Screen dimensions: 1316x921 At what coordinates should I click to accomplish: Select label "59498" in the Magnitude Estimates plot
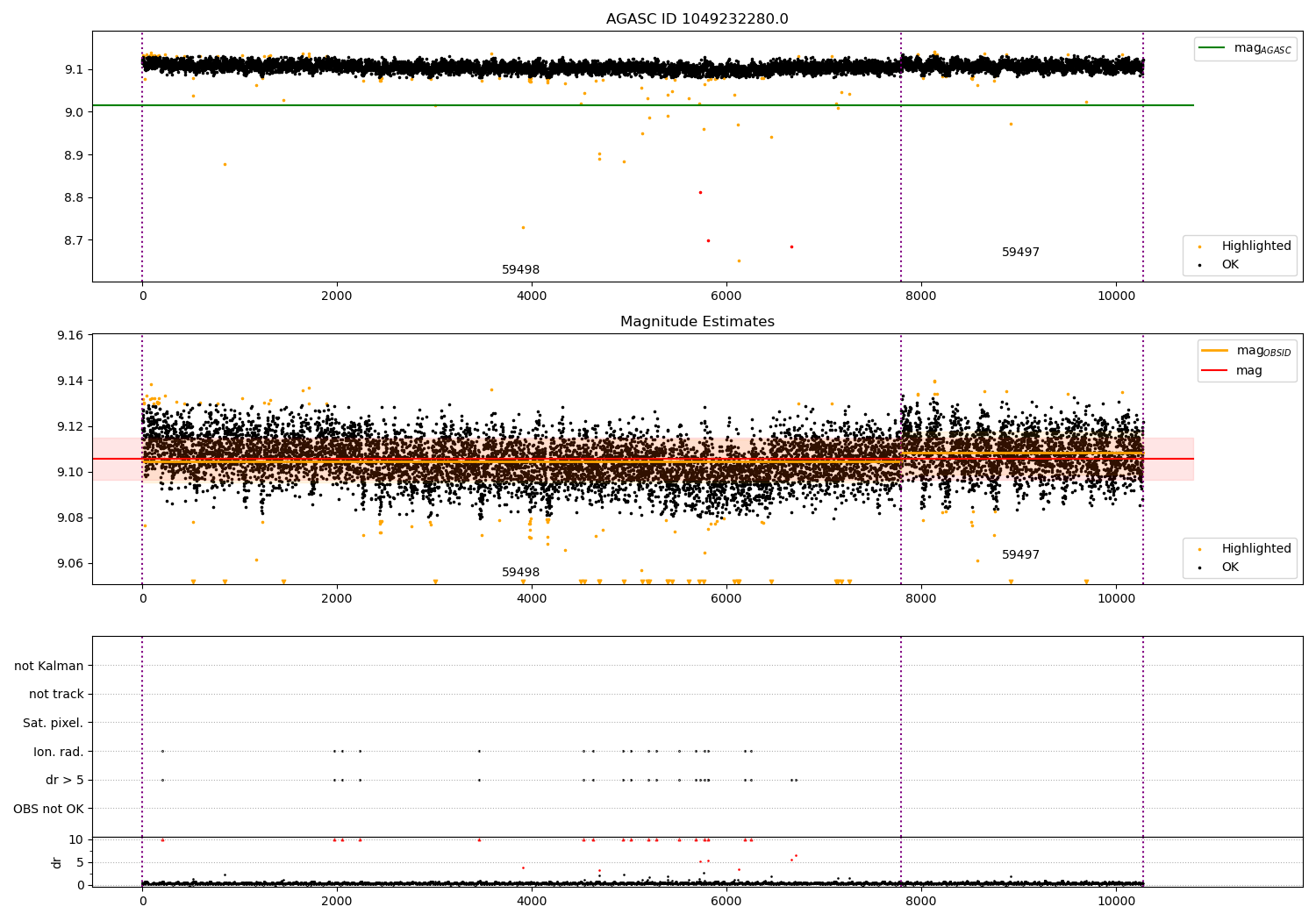(x=521, y=573)
